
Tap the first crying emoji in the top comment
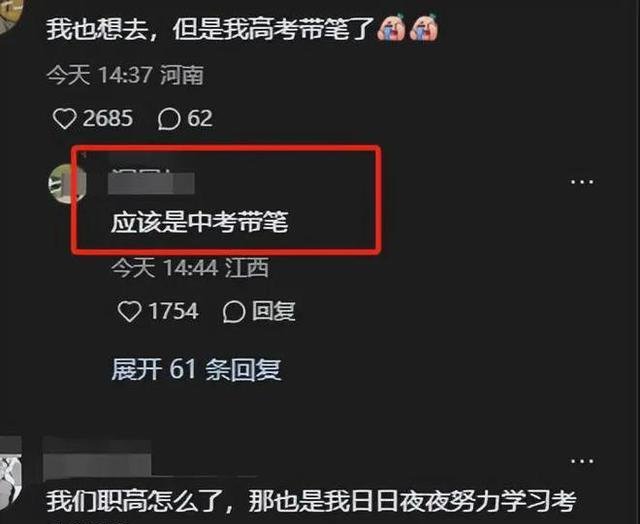click(391, 28)
